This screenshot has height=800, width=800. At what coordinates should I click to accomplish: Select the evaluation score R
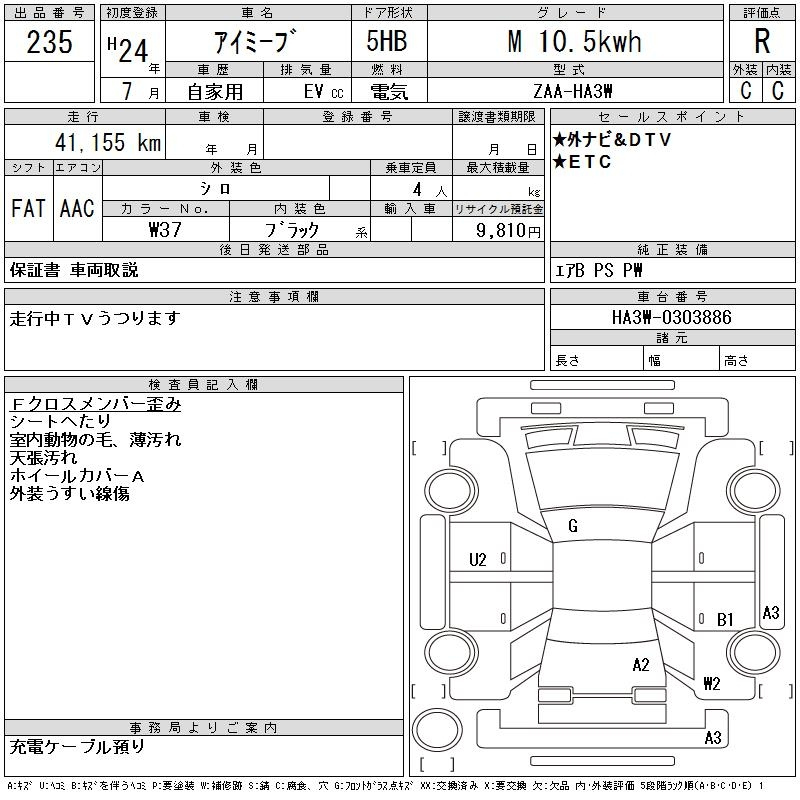pyautogui.click(x=762, y=42)
